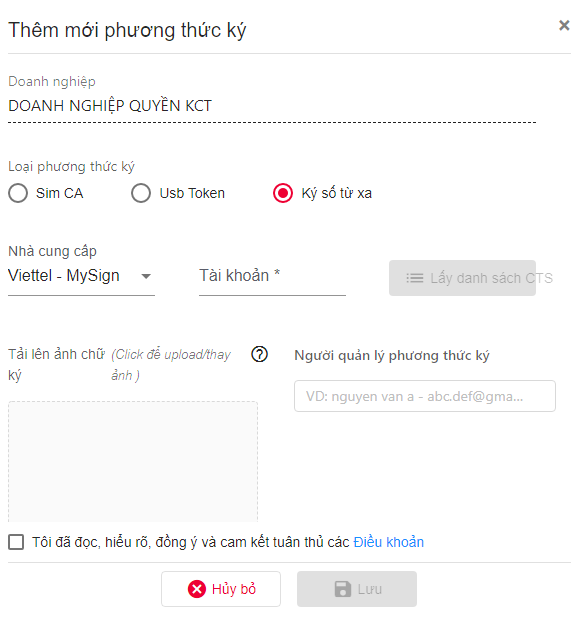Select the Usb Token radio option
This screenshot has height=624, width=574.
(141, 193)
